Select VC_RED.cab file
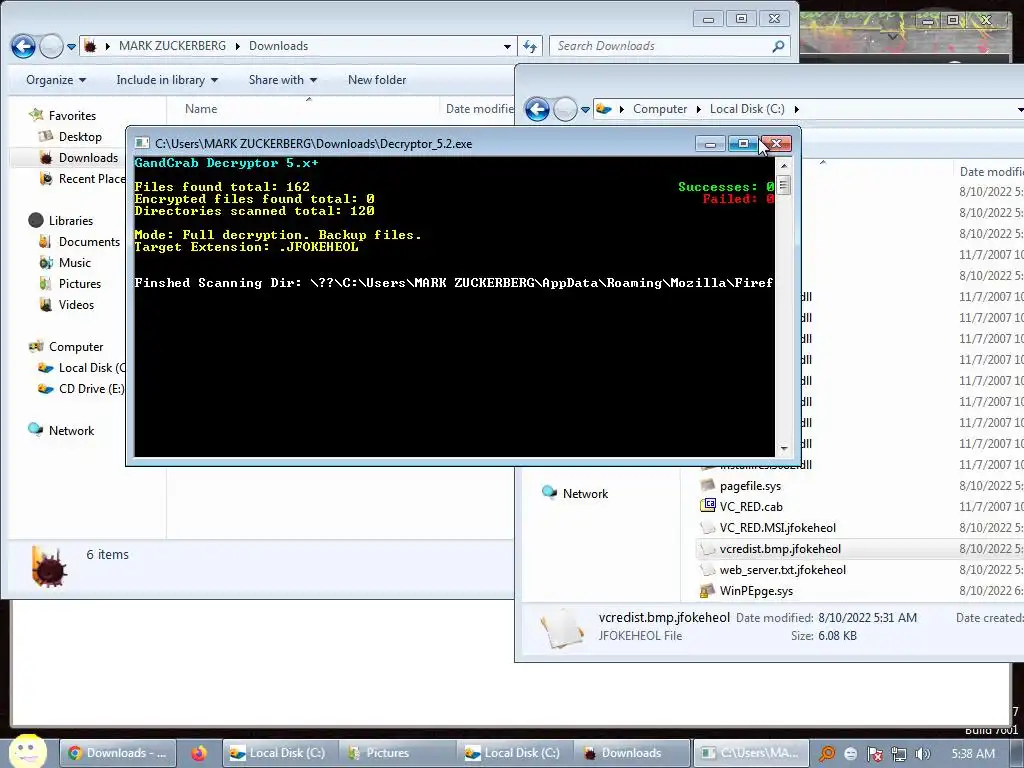Image resolution: width=1024 pixels, height=768 pixels. coord(751,507)
